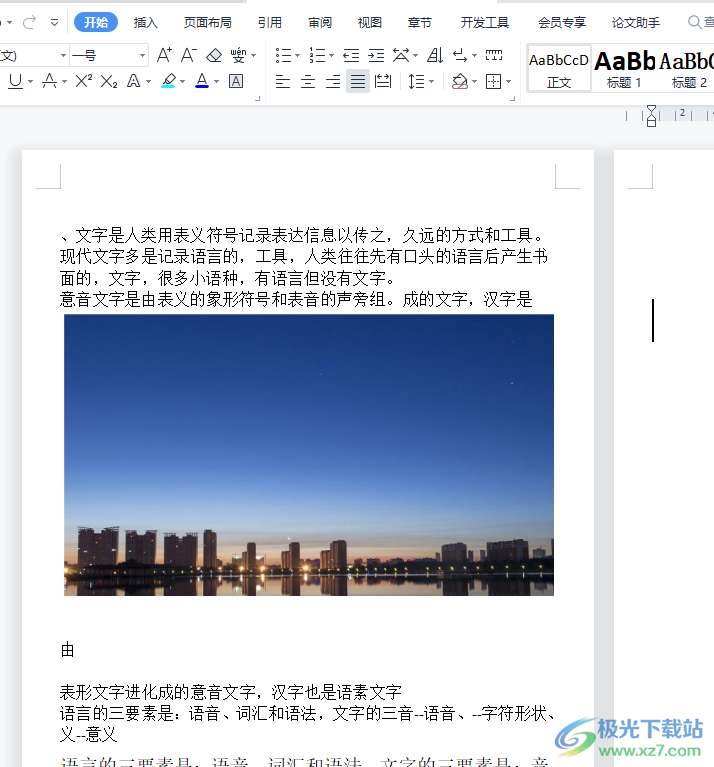Click the bulleted list icon
The height and width of the screenshot is (767, 714).
click(x=284, y=55)
